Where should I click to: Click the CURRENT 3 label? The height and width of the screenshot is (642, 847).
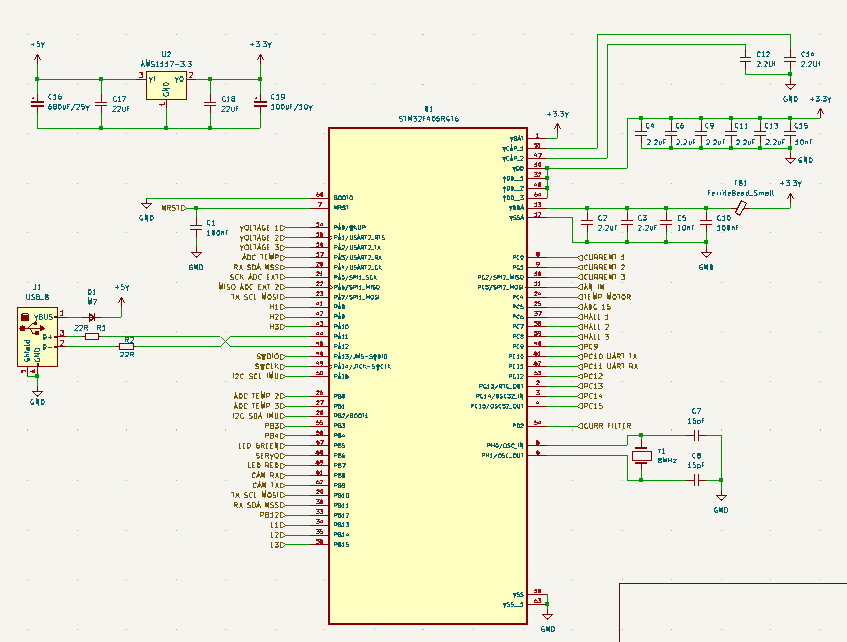(602, 277)
